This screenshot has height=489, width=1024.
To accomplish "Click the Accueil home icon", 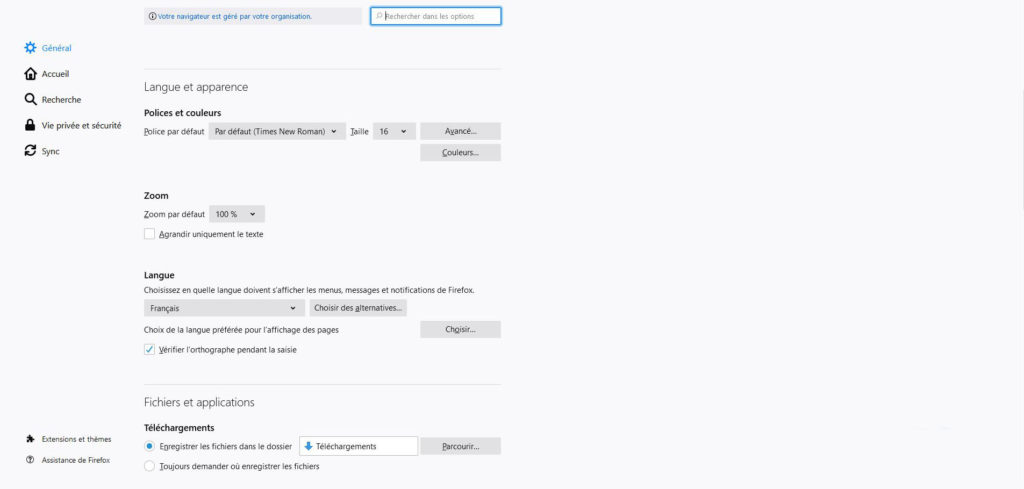I will 30,74.
